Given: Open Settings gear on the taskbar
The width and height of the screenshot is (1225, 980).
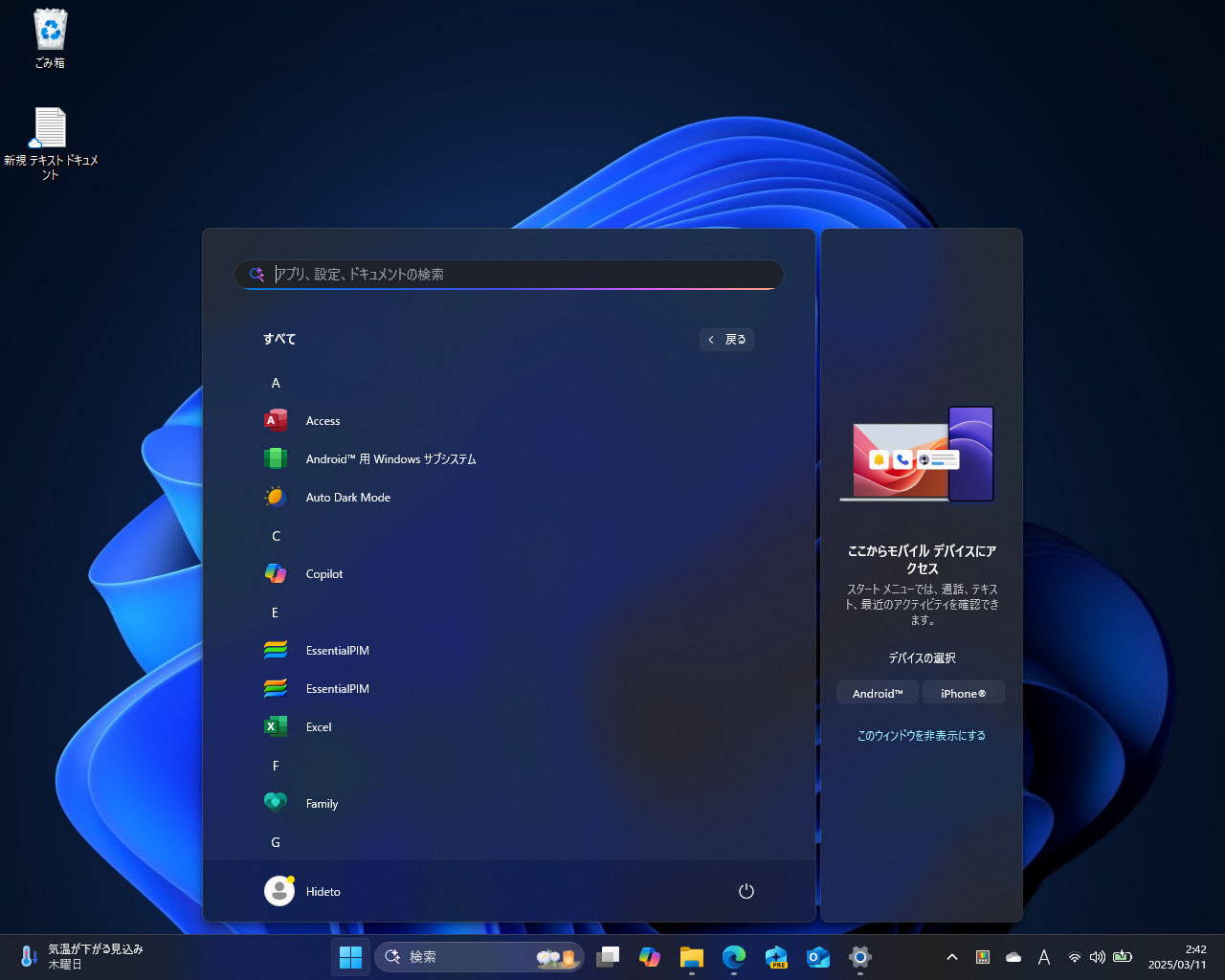Looking at the screenshot, I should (860, 957).
